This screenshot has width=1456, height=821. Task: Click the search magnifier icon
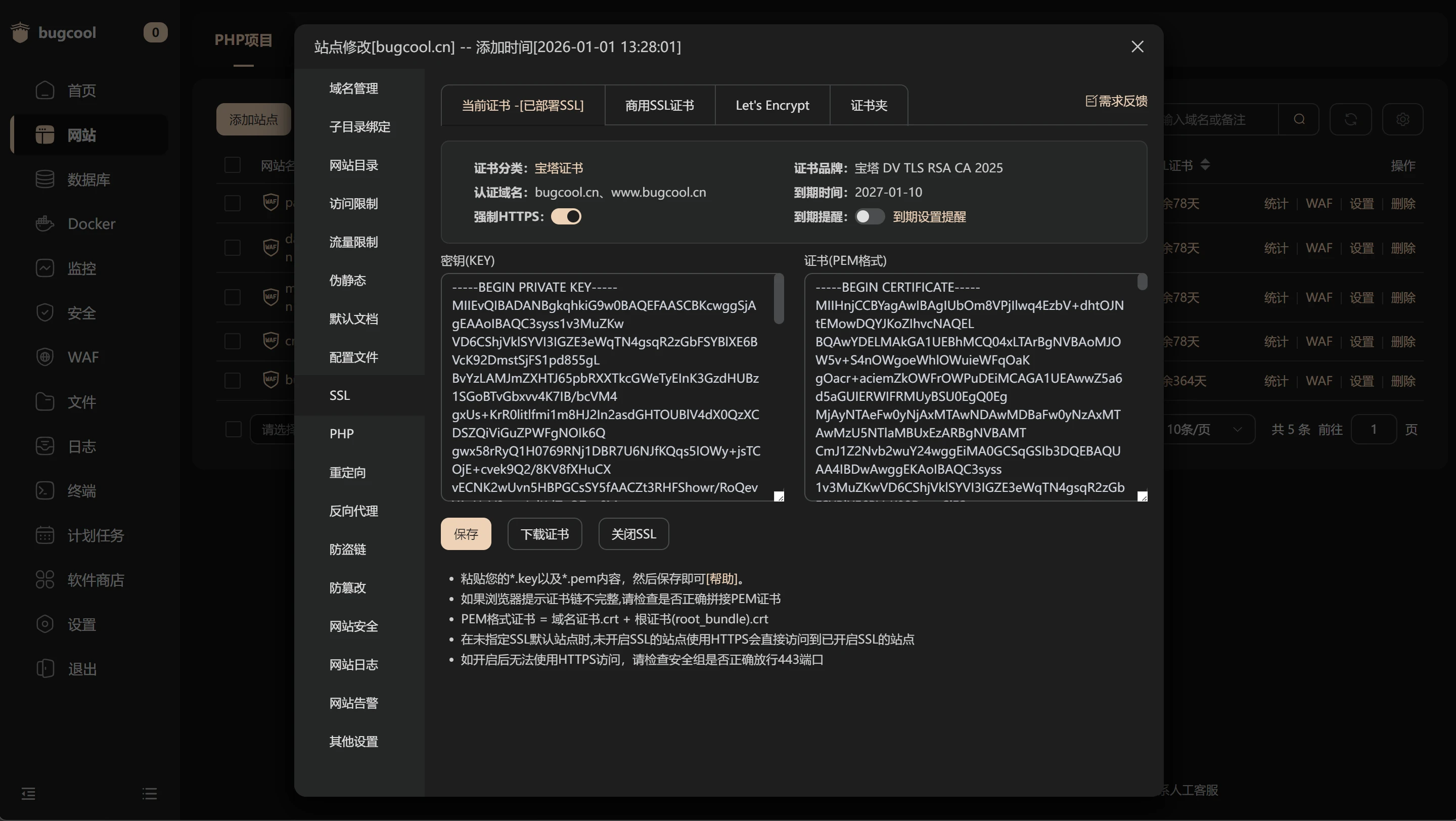[x=1299, y=119]
